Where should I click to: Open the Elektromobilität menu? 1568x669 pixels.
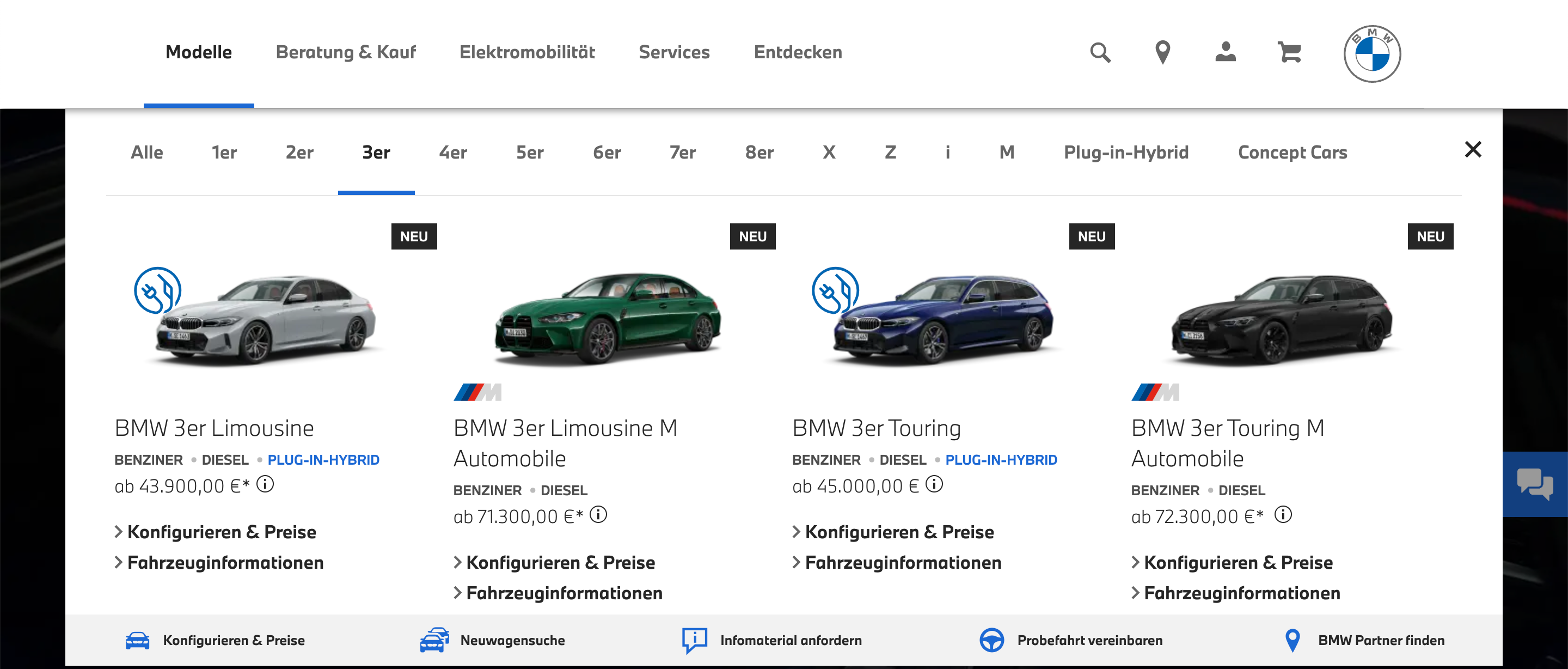point(527,52)
